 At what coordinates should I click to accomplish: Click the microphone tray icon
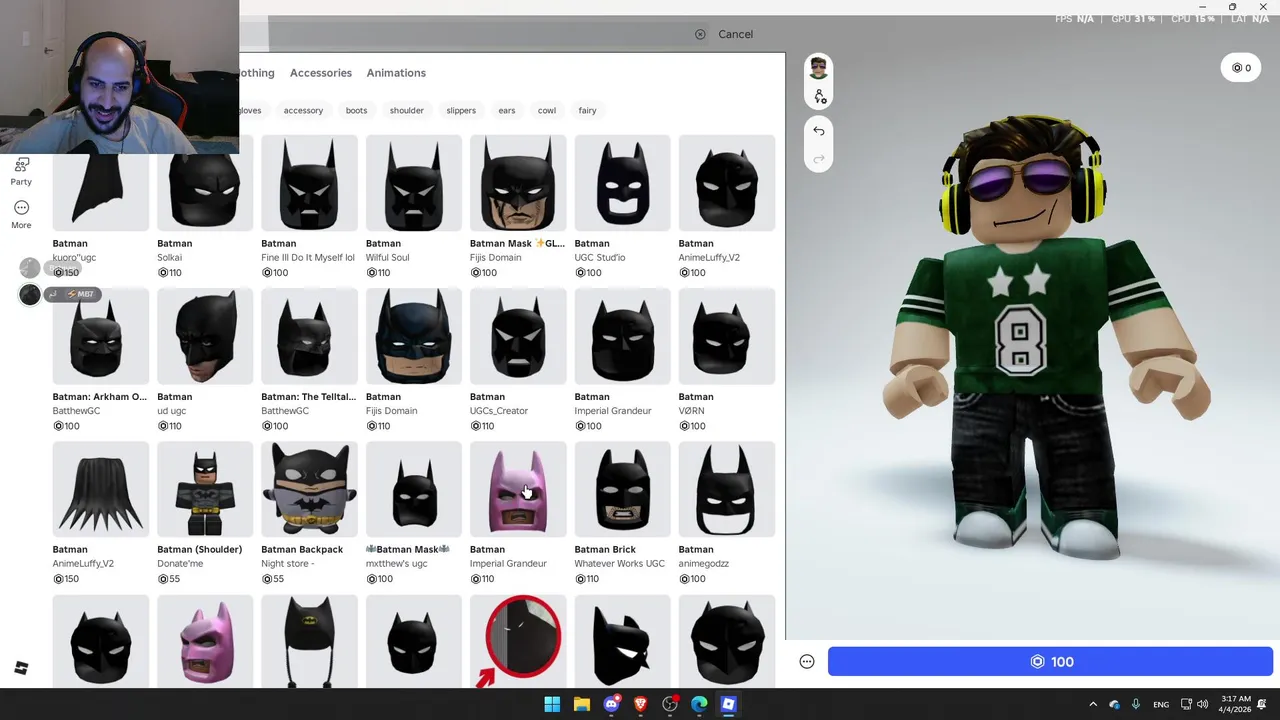[1136, 704]
